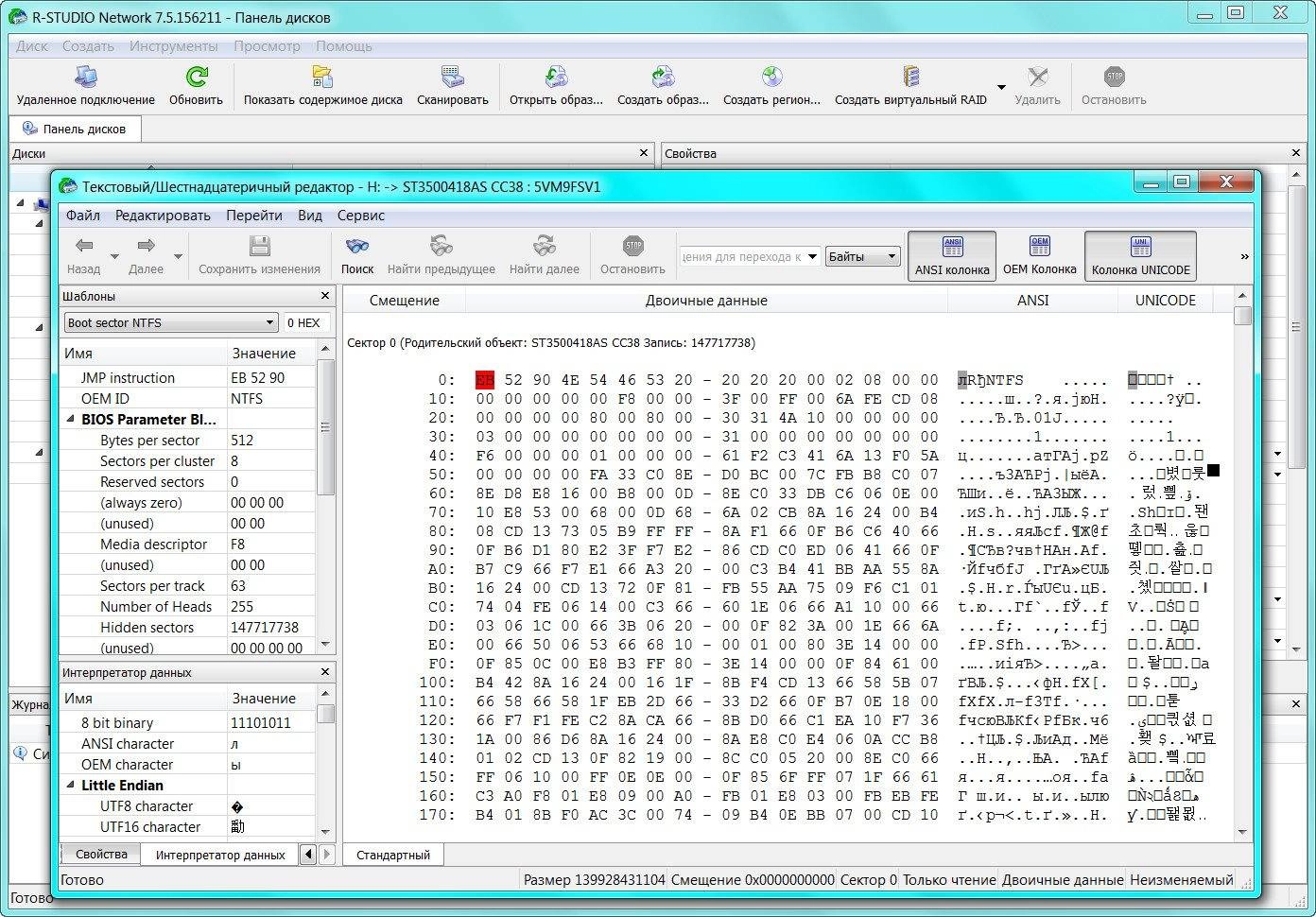The image size is (1316, 917).
Task: Switch to Интерпретатор данных tab
Action: [220, 855]
